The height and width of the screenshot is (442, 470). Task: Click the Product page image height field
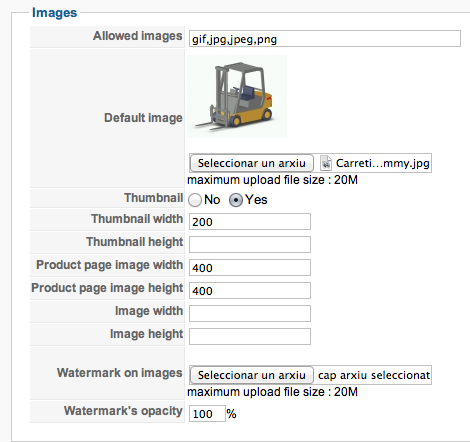[250, 290]
